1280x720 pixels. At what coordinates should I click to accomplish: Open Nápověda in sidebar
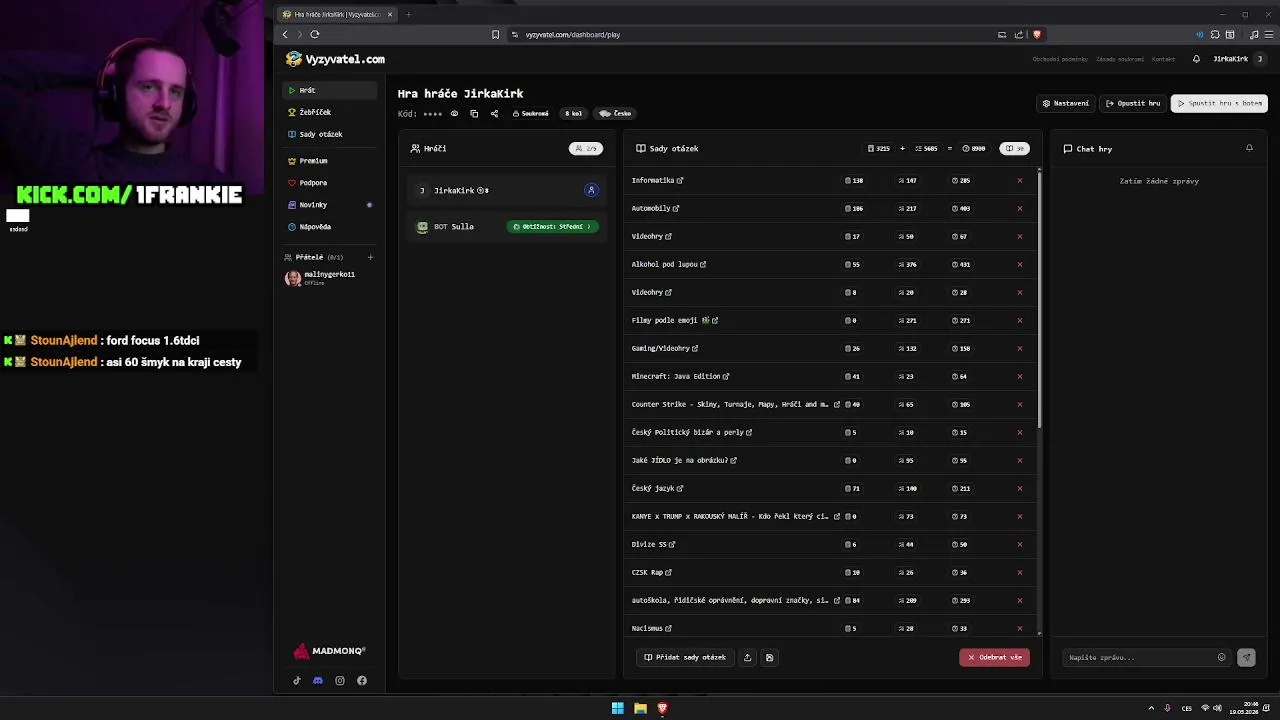pos(331,227)
